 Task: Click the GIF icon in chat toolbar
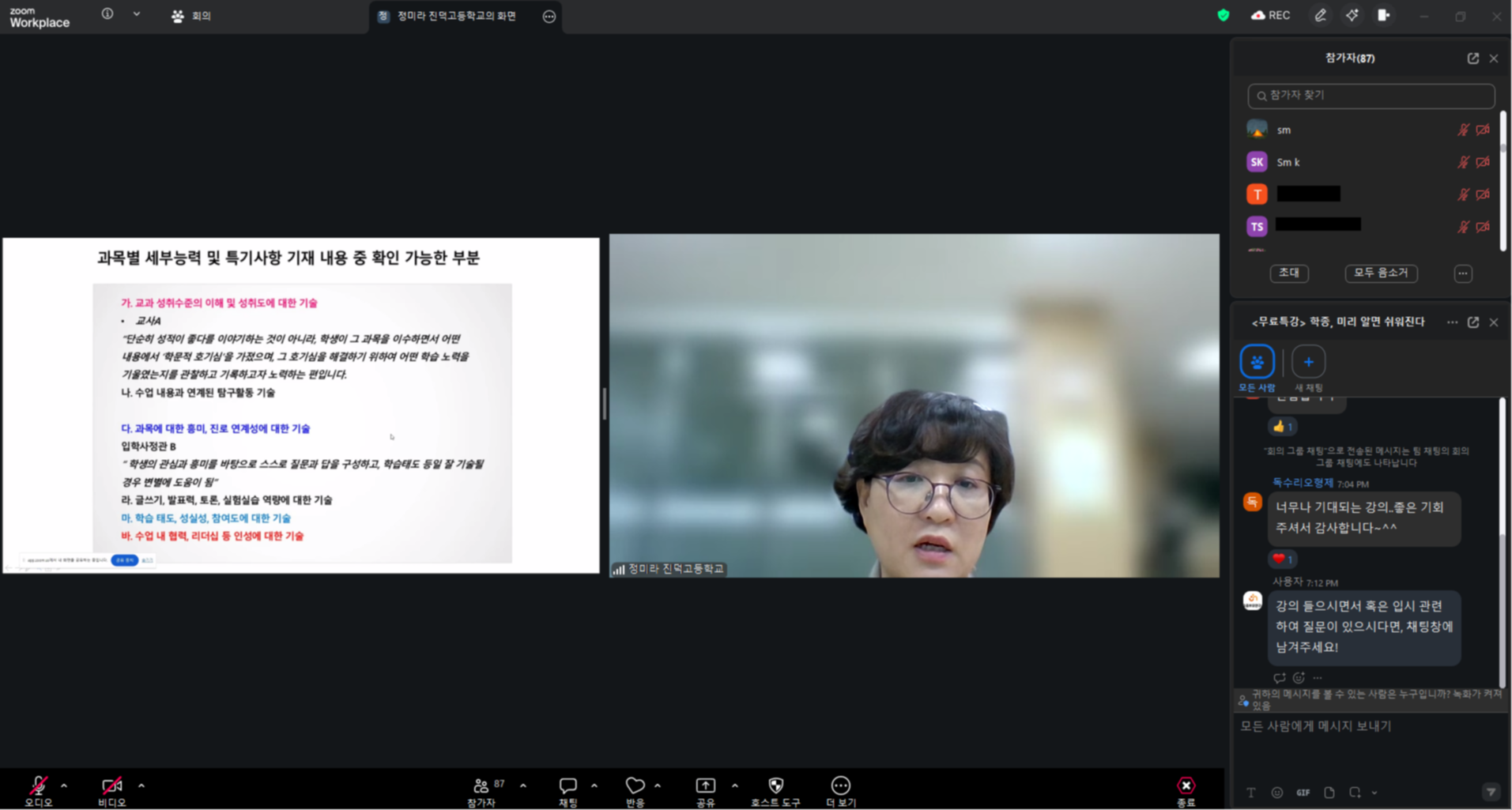(x=1303, y=793)
